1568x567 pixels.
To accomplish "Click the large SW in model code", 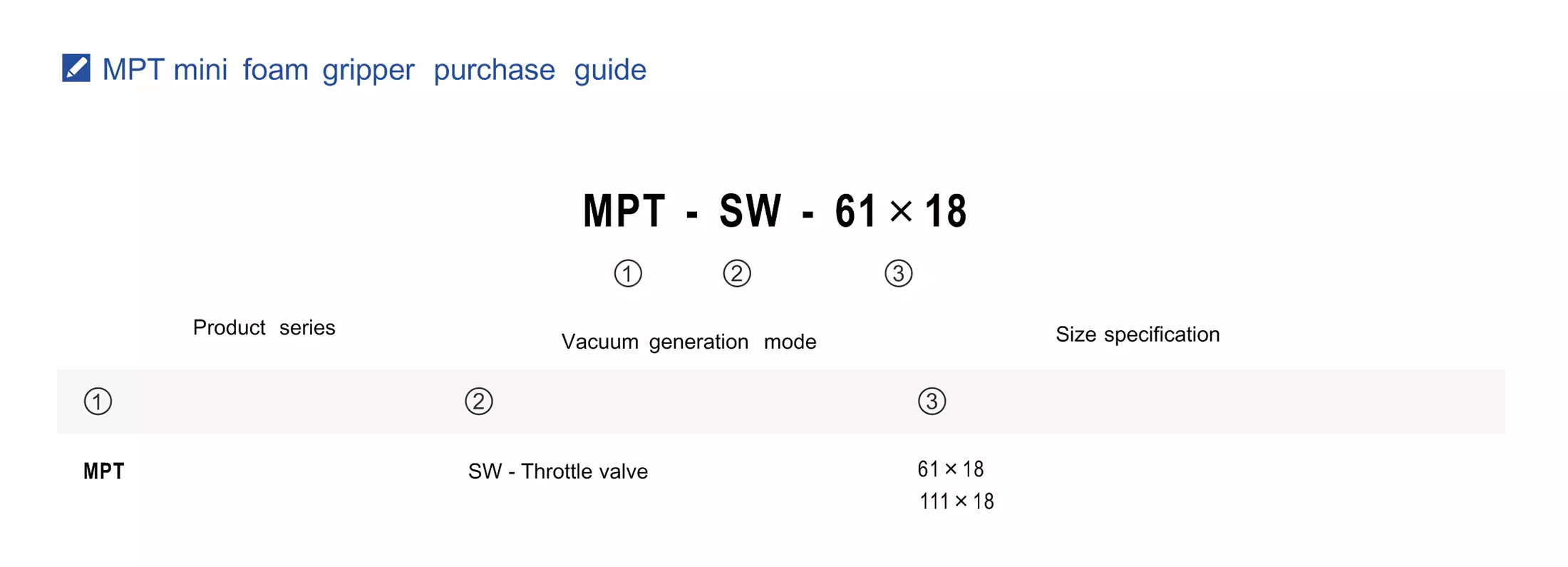I will coord(750,211).
